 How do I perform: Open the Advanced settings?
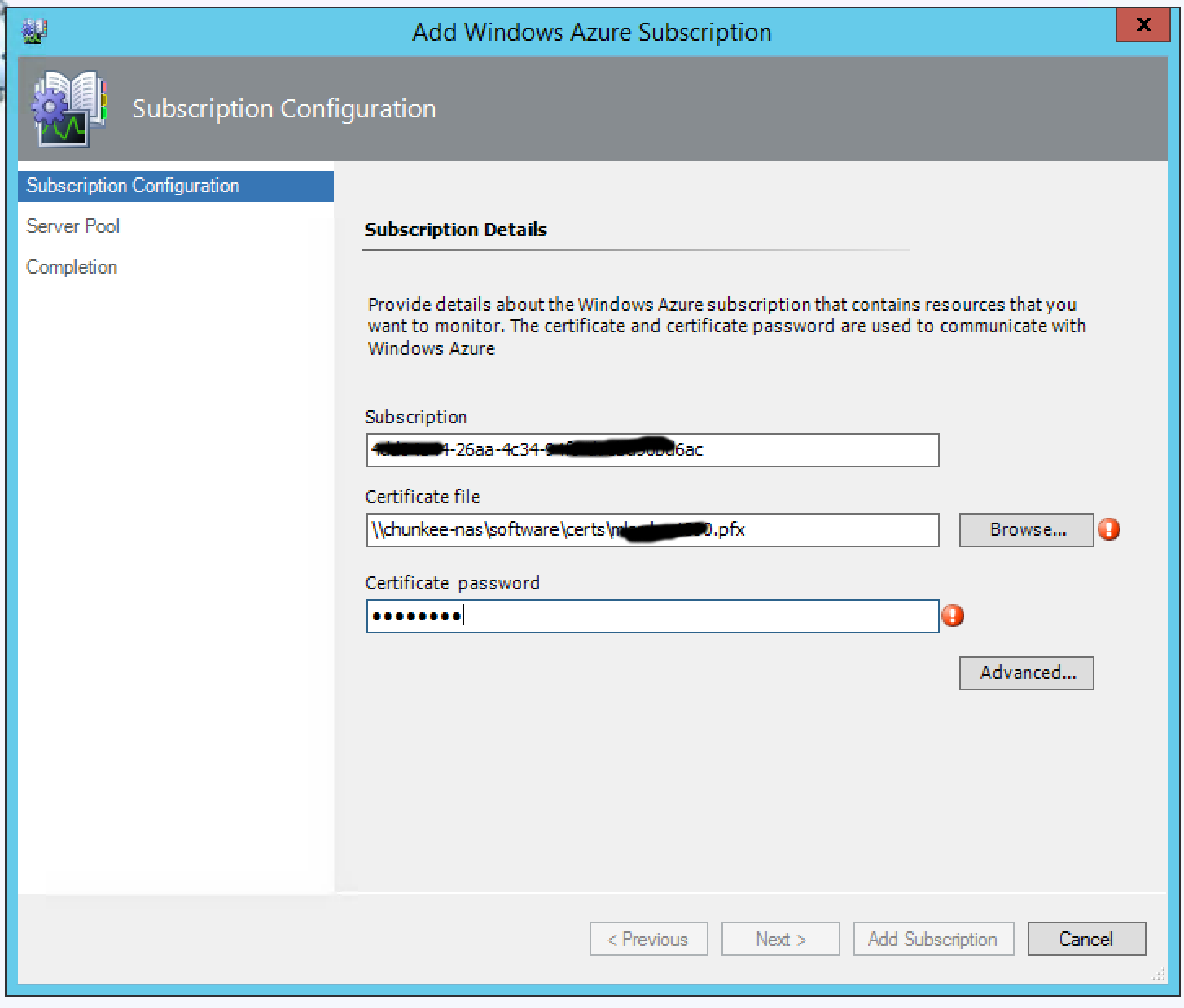click(1026, 673)
